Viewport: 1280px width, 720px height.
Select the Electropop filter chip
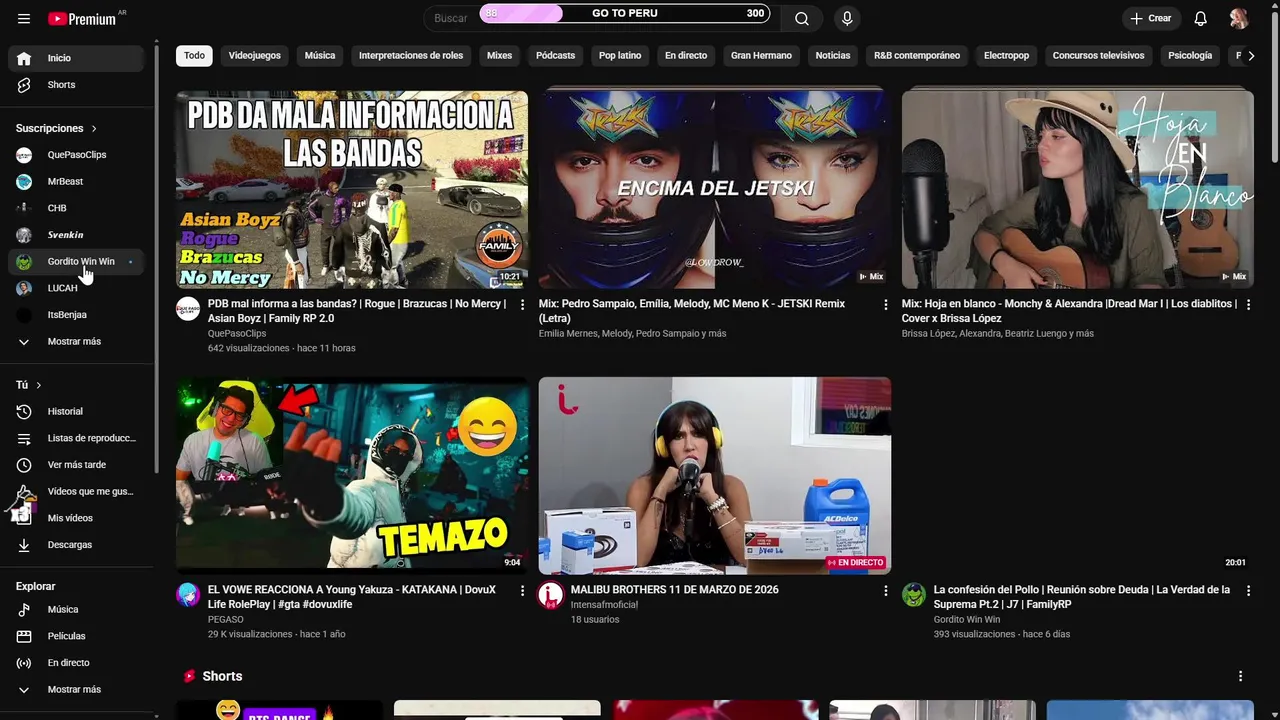[x=1006, y=56]
